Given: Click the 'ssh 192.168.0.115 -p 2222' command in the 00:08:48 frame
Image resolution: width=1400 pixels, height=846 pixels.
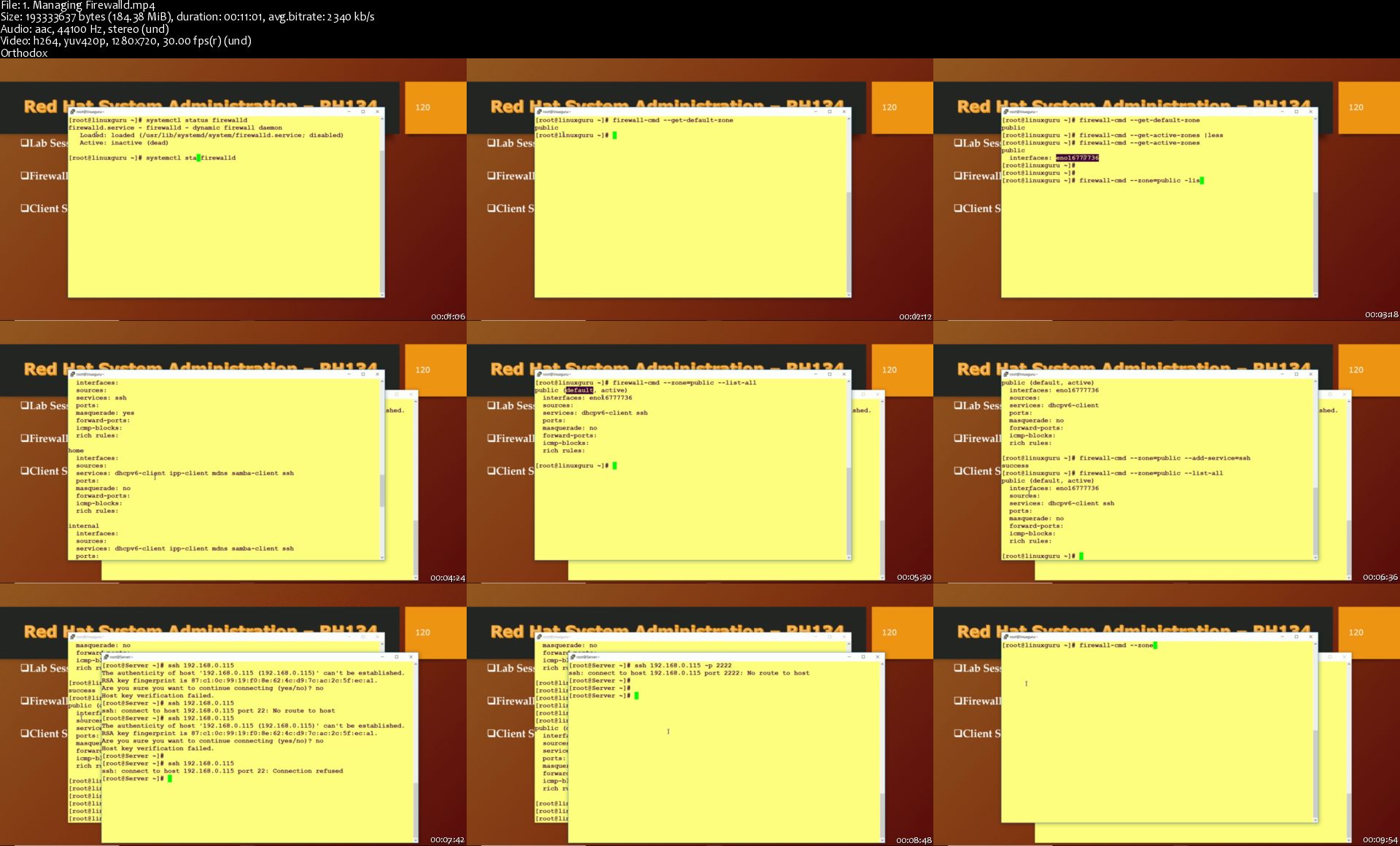Looking at the screenshot, I should [x=683, y=665].
